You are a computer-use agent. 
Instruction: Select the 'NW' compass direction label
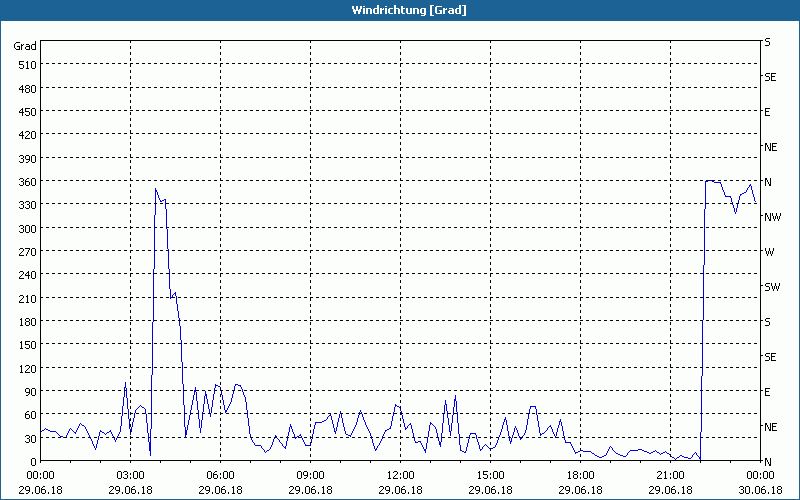(x=772, y=217)
